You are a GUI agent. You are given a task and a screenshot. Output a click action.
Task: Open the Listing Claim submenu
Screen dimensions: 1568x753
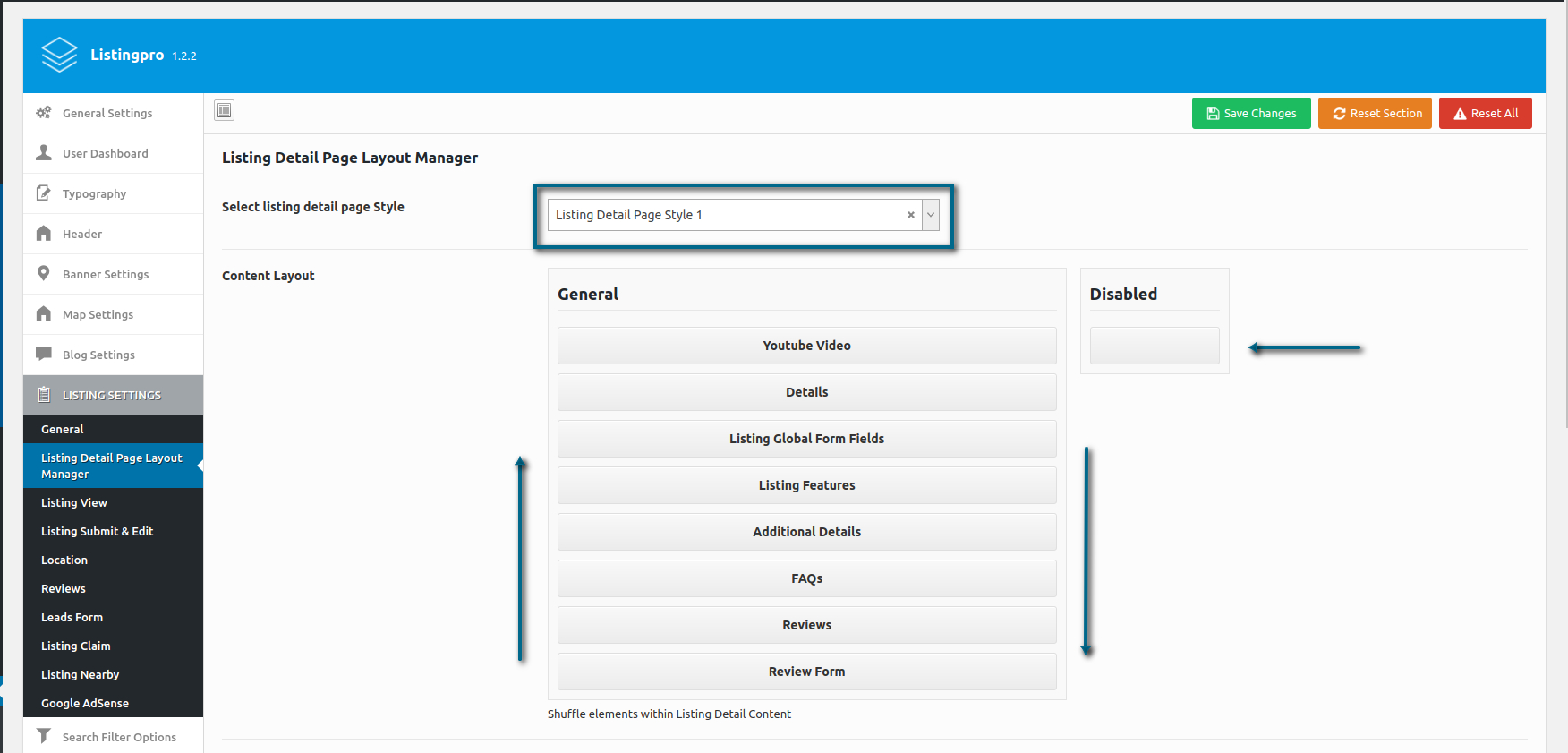(x=114, y=646)
